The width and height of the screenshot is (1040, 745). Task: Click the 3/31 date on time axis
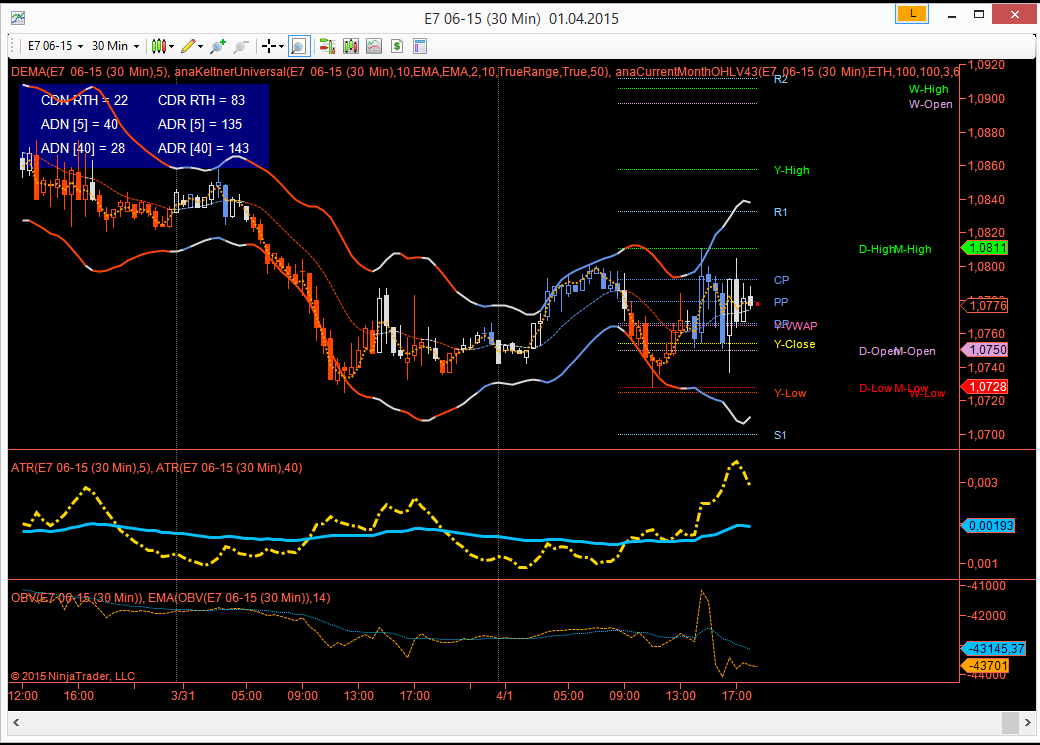(183, 695)
